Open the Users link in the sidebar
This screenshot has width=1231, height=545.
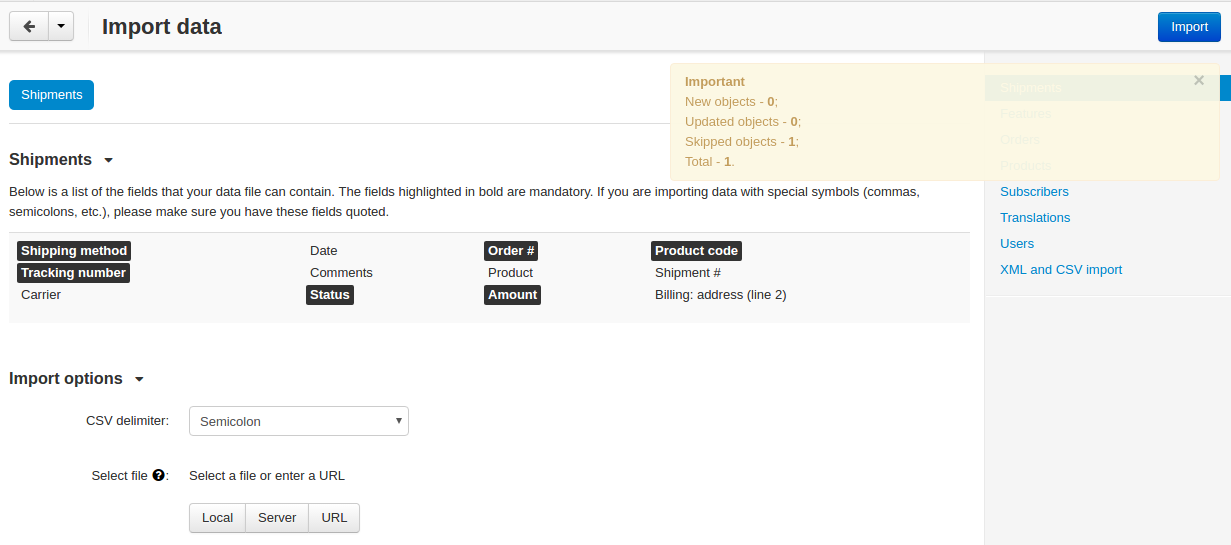pos(1017,244)
